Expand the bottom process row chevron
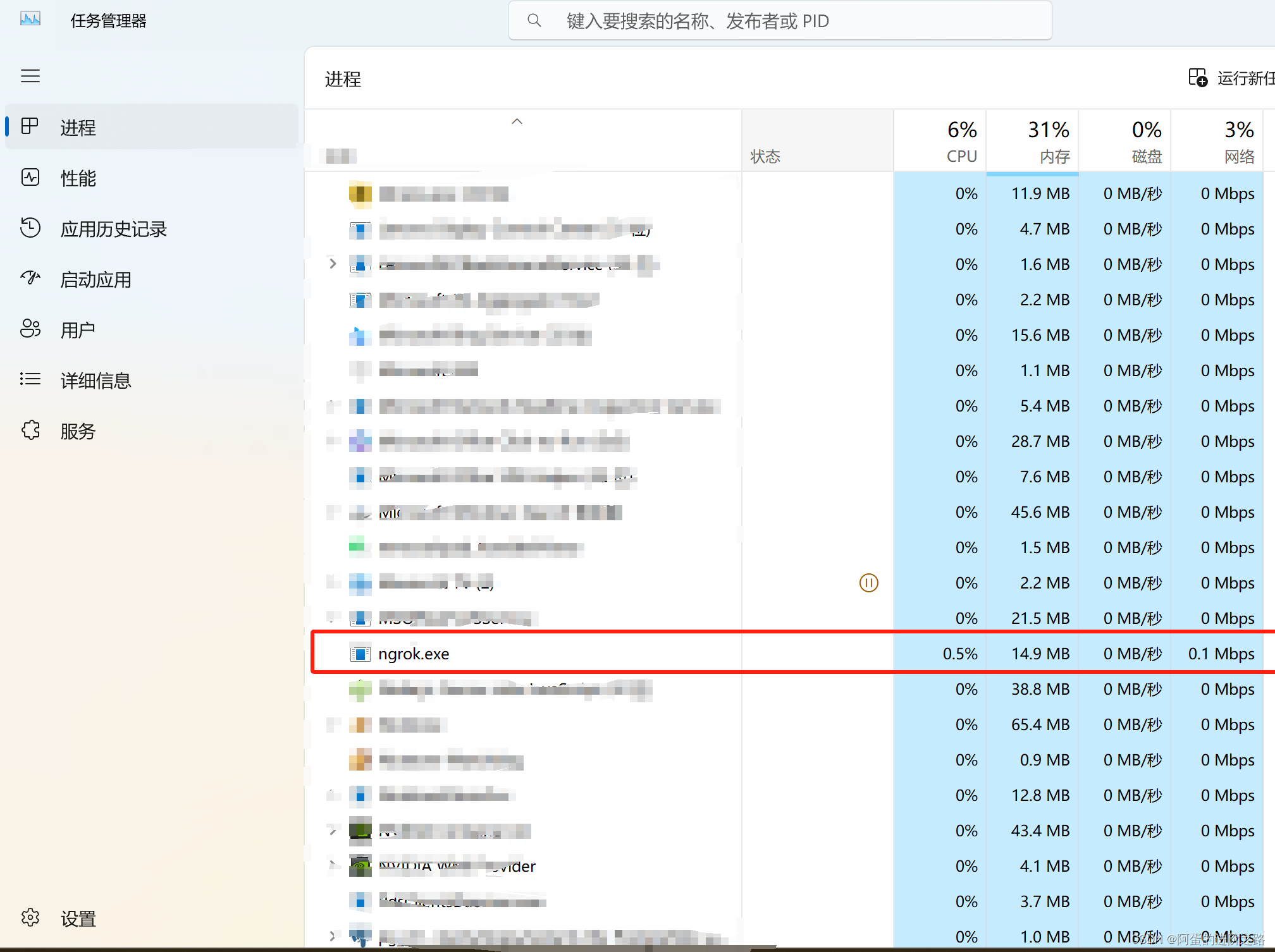The image size is (1275, 952). (333, 936)
